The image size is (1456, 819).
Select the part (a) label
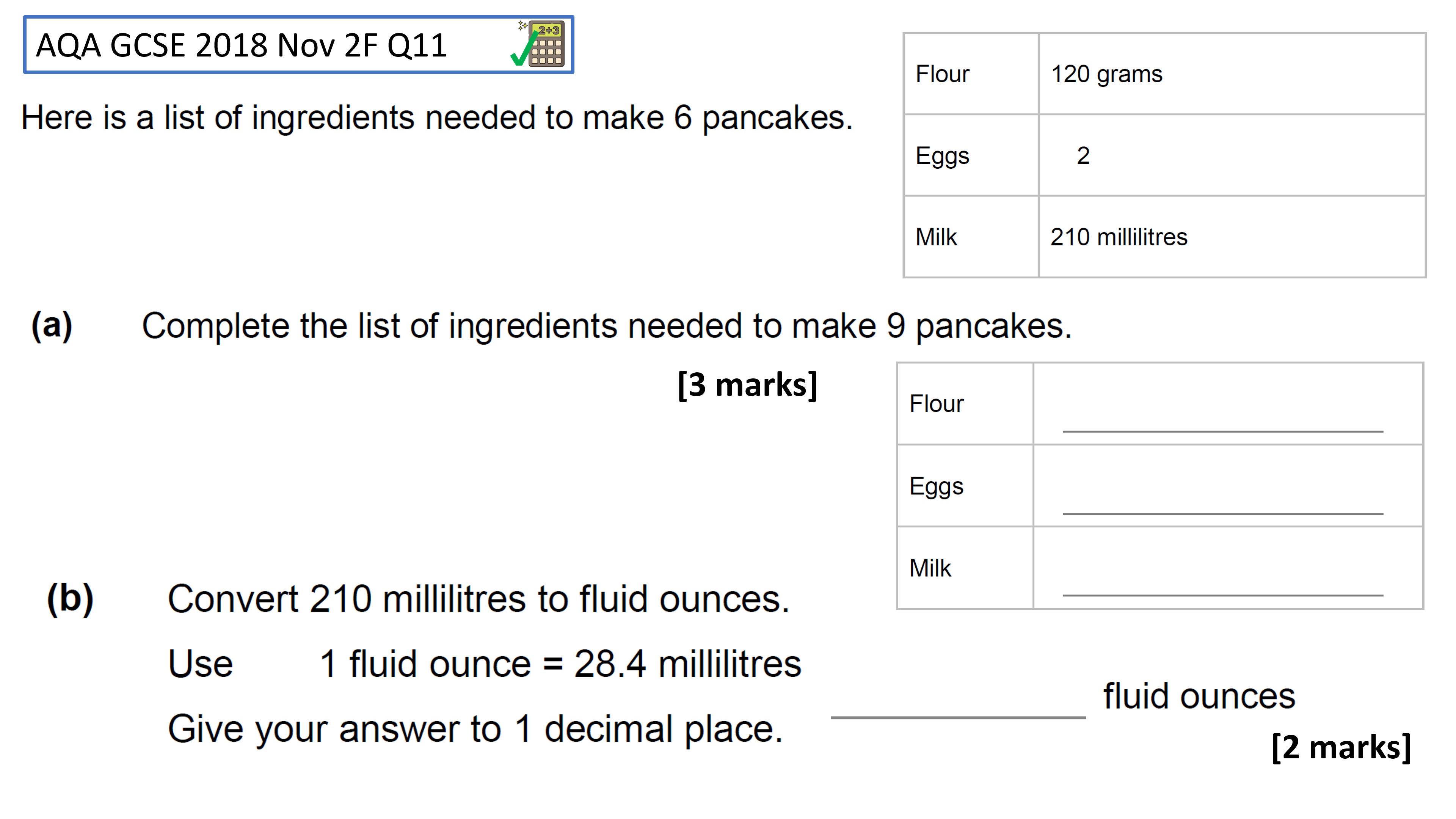(52, 326)
